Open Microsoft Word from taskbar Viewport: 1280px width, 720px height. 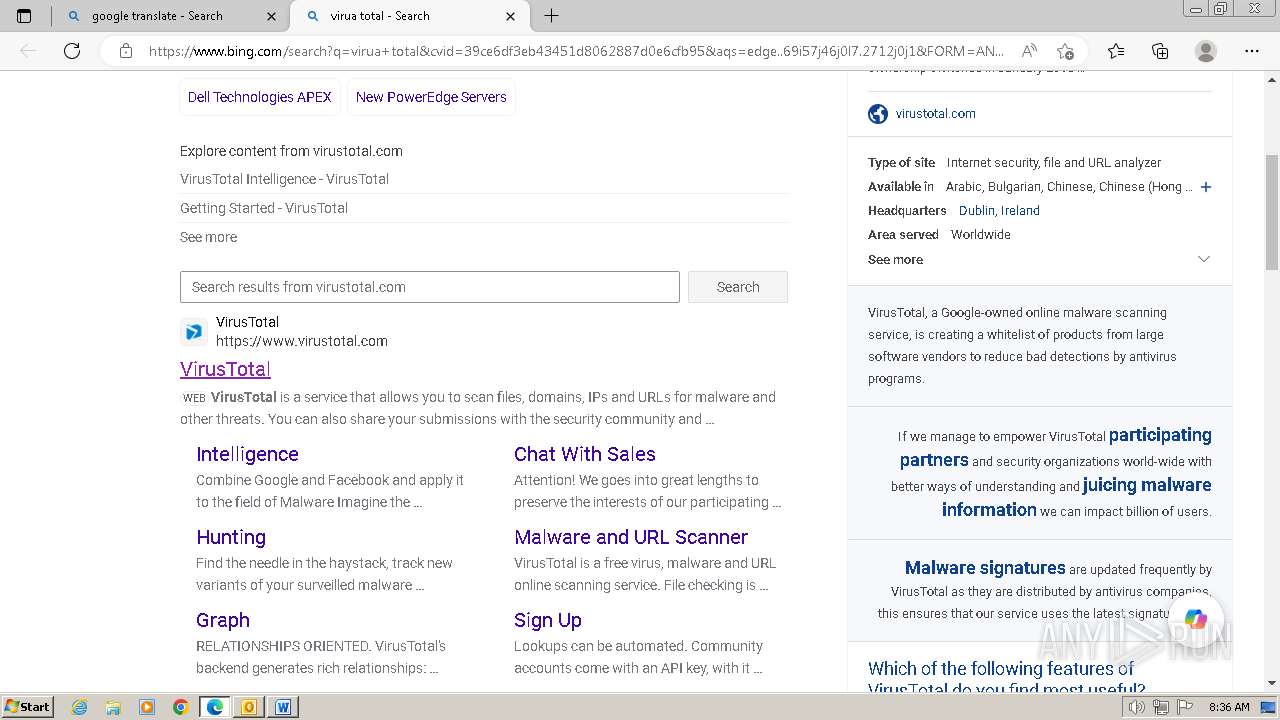point(283,707)
